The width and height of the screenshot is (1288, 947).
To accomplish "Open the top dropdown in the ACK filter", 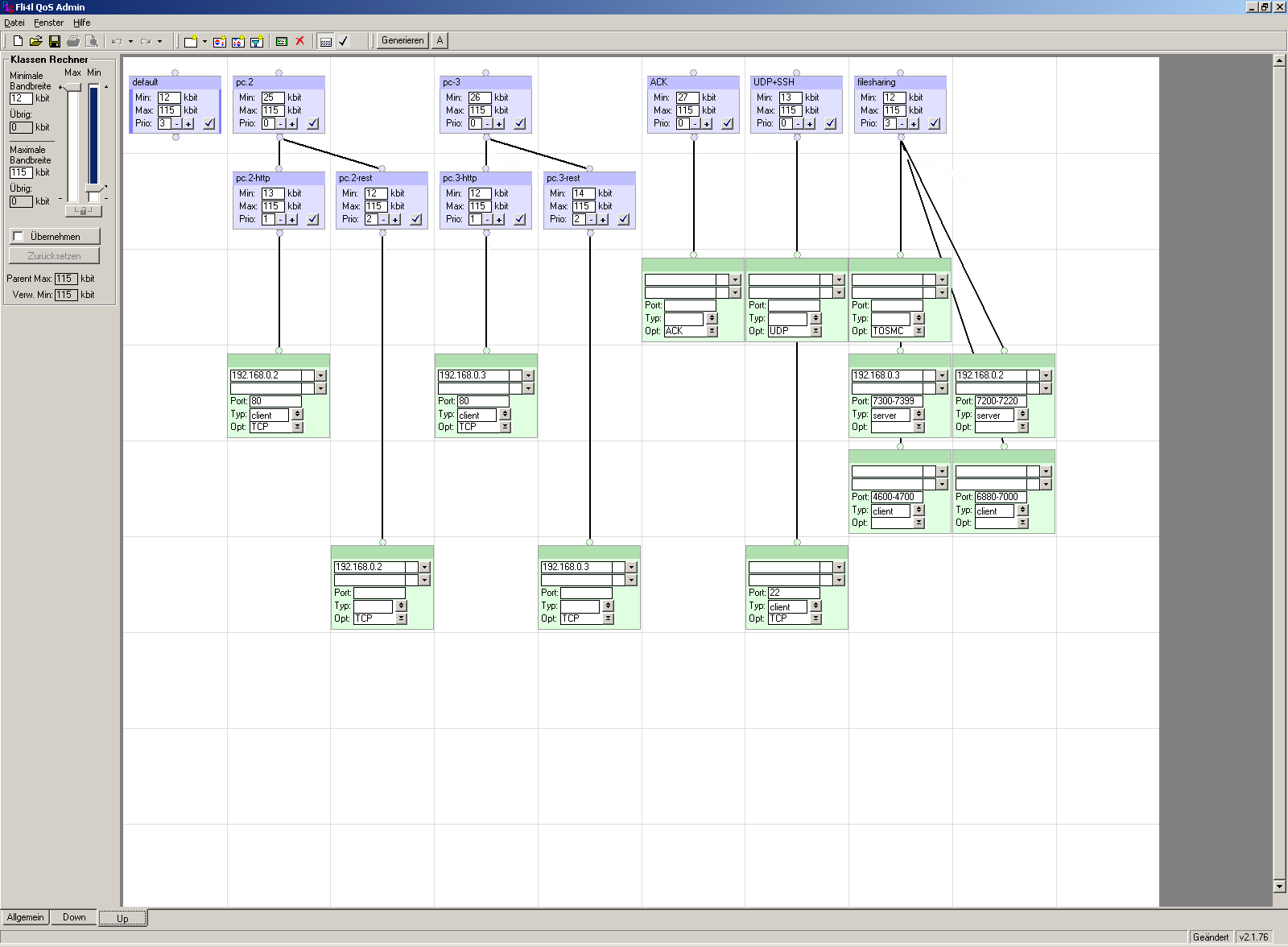I will click(735, 279).
